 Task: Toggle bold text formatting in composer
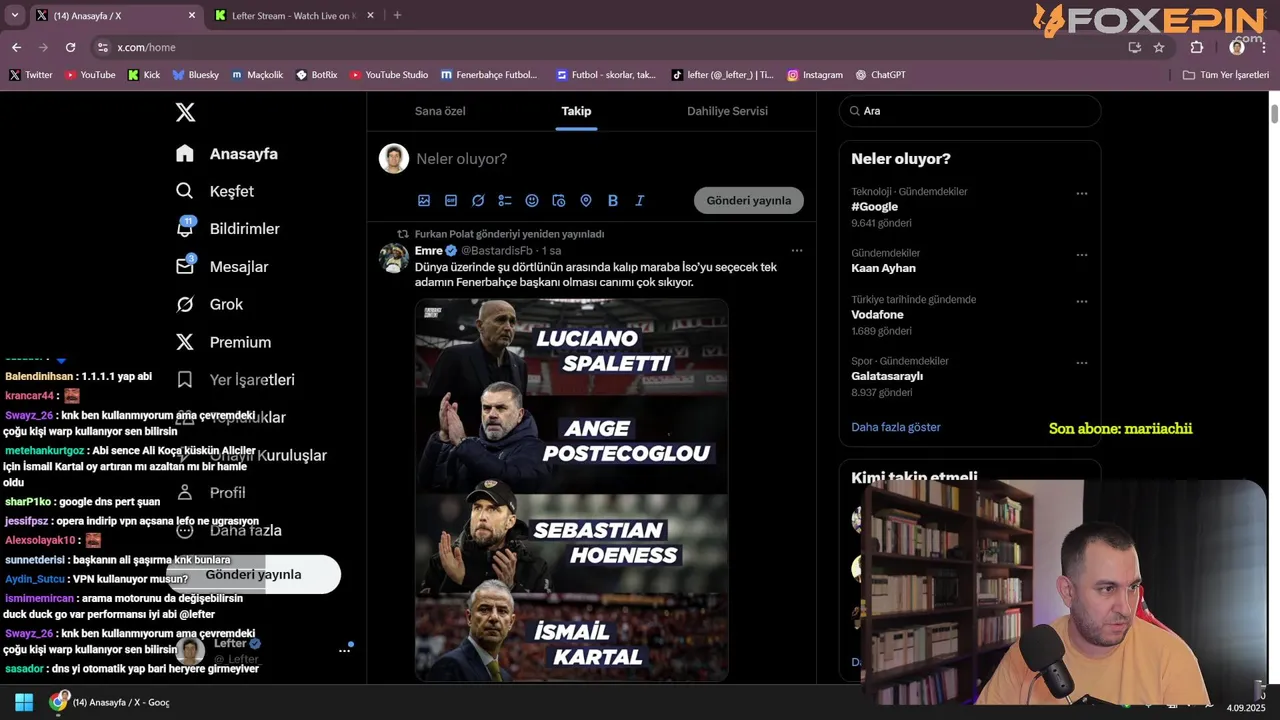[x=613, y=201]
